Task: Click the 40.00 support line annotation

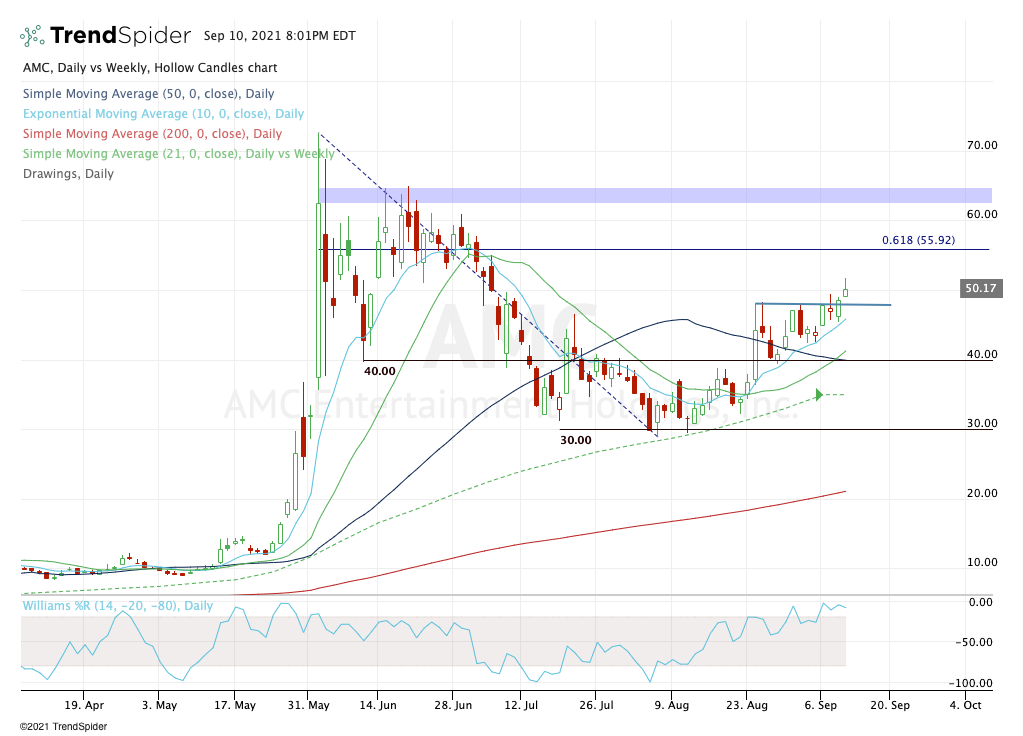Action: pyautogui.click(x=380, y=371)
